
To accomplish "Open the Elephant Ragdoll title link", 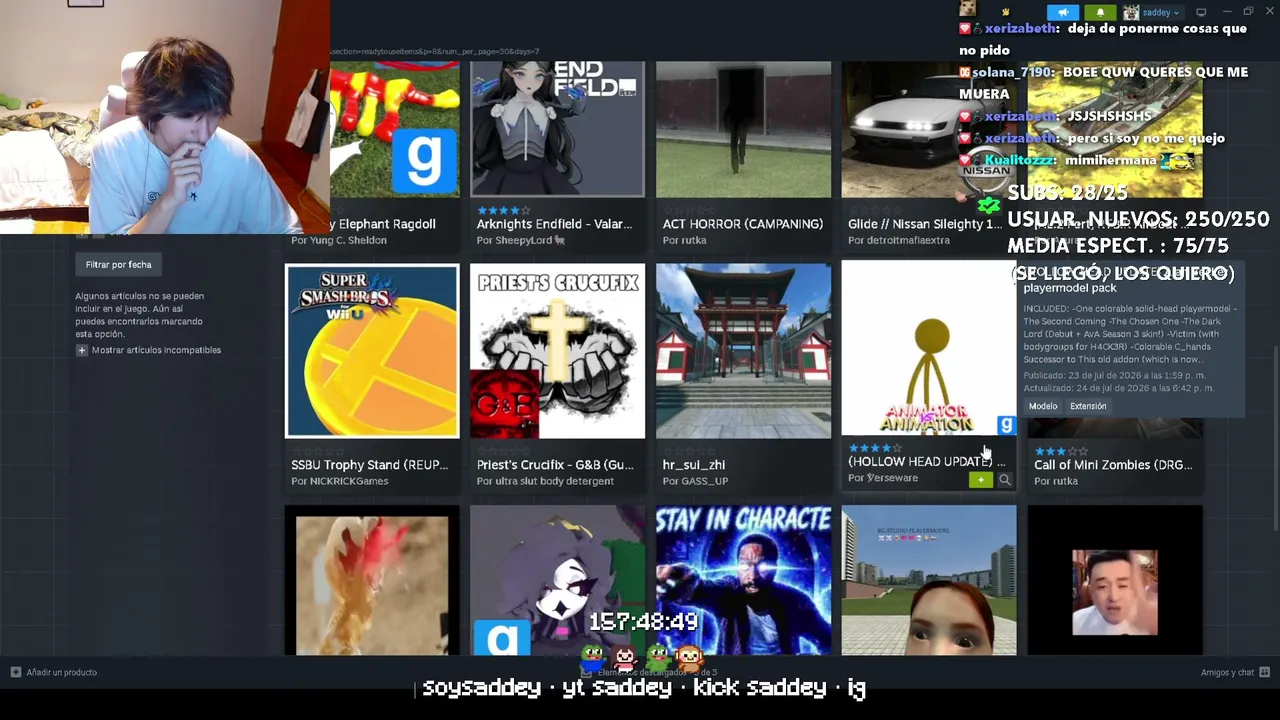I will coord(383,224).
